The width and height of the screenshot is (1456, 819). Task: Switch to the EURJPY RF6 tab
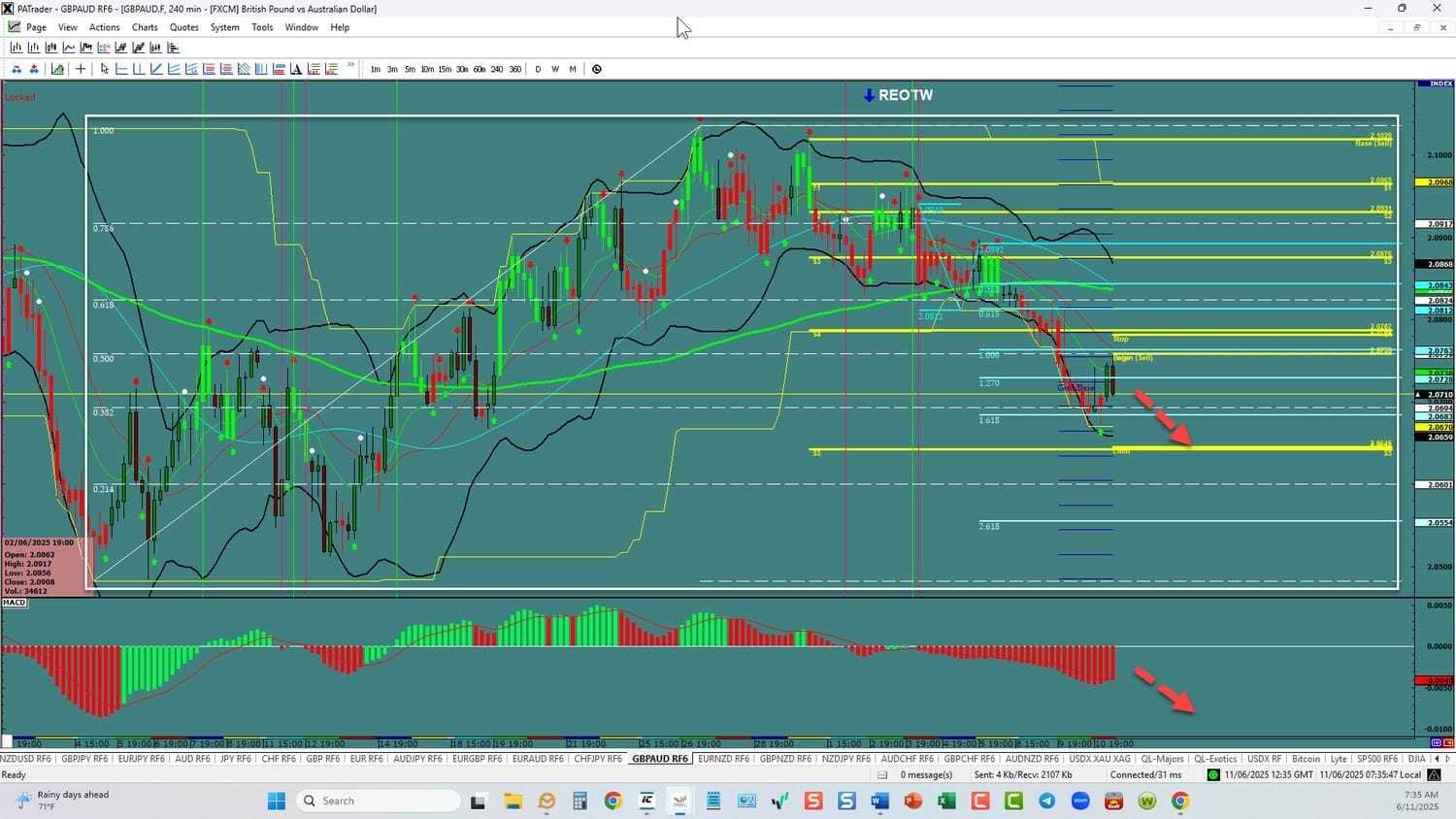(141, 759)
